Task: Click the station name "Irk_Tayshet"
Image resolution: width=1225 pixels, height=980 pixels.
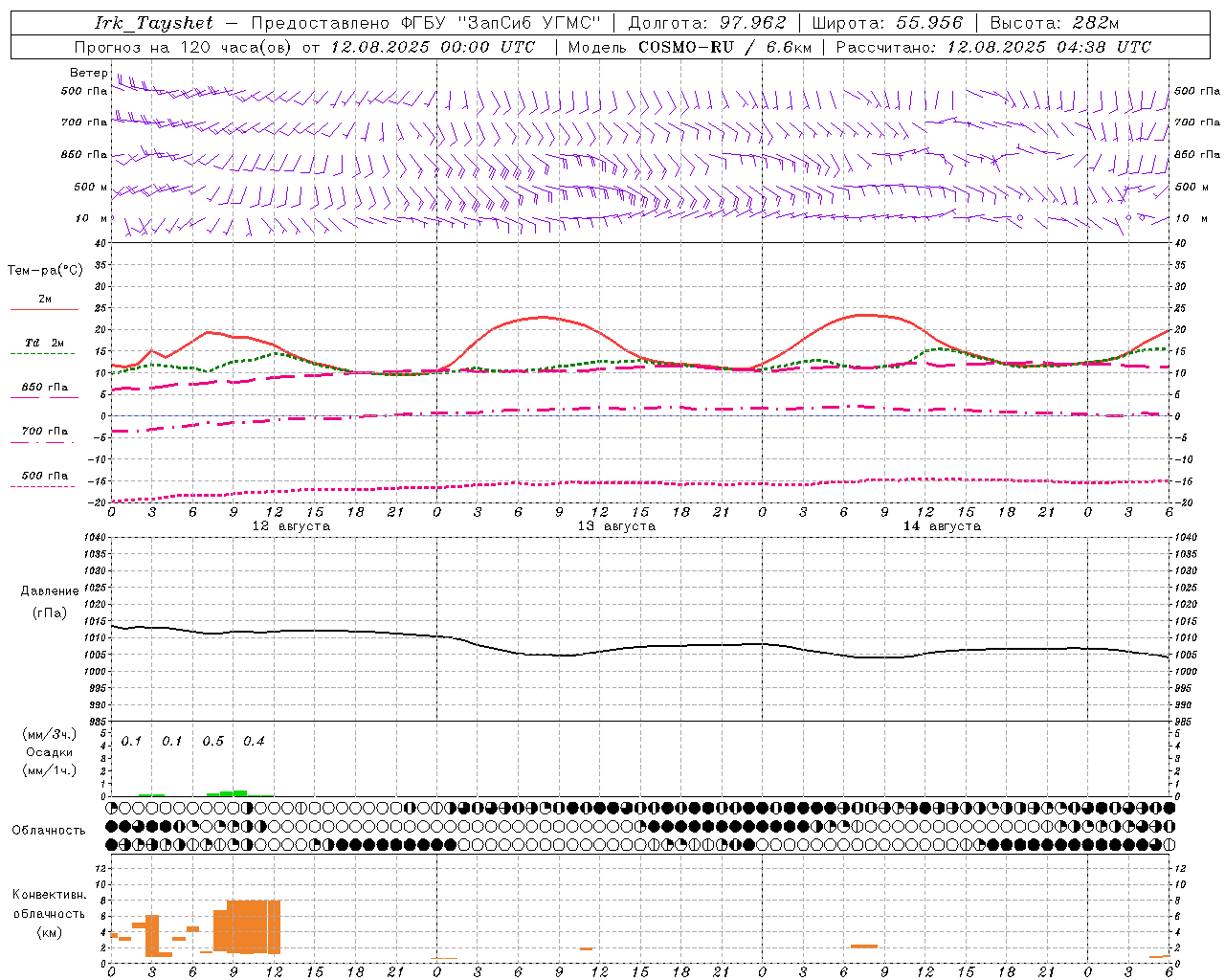Action: pyautogui.click(x=153, y=24)
